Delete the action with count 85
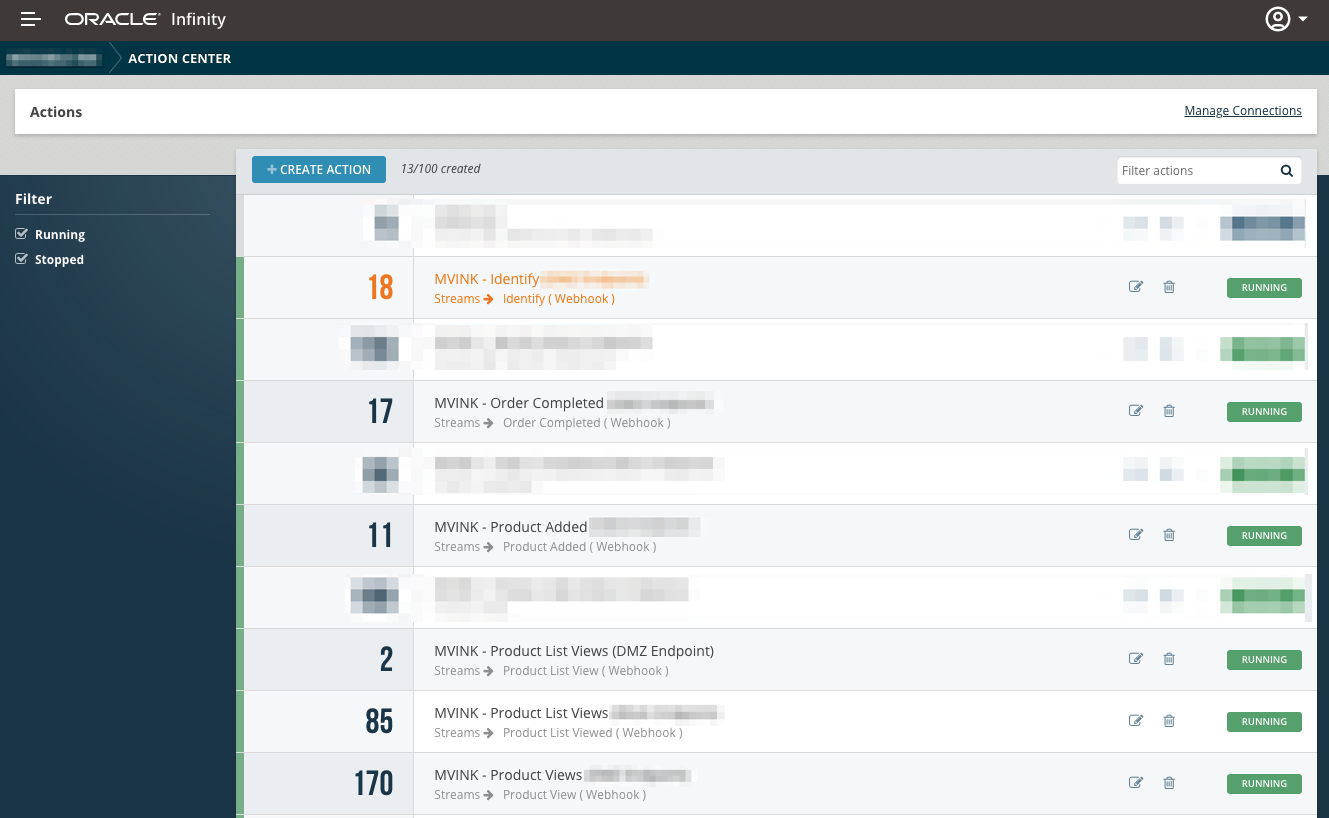Viewport: 1329px width, 818px height. 1169,721
